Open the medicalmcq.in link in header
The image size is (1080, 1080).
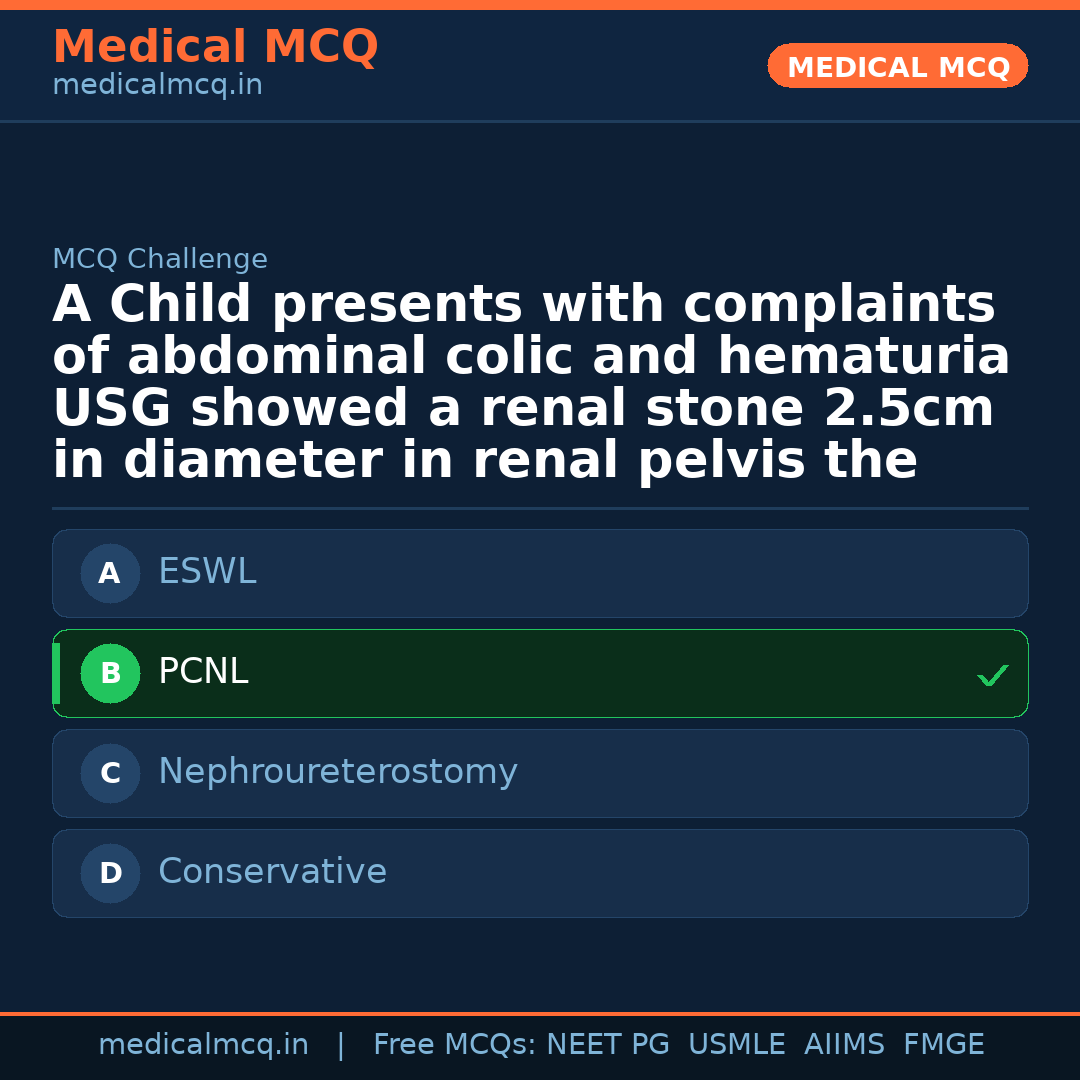pyautogui.click(x=157, y=86)
